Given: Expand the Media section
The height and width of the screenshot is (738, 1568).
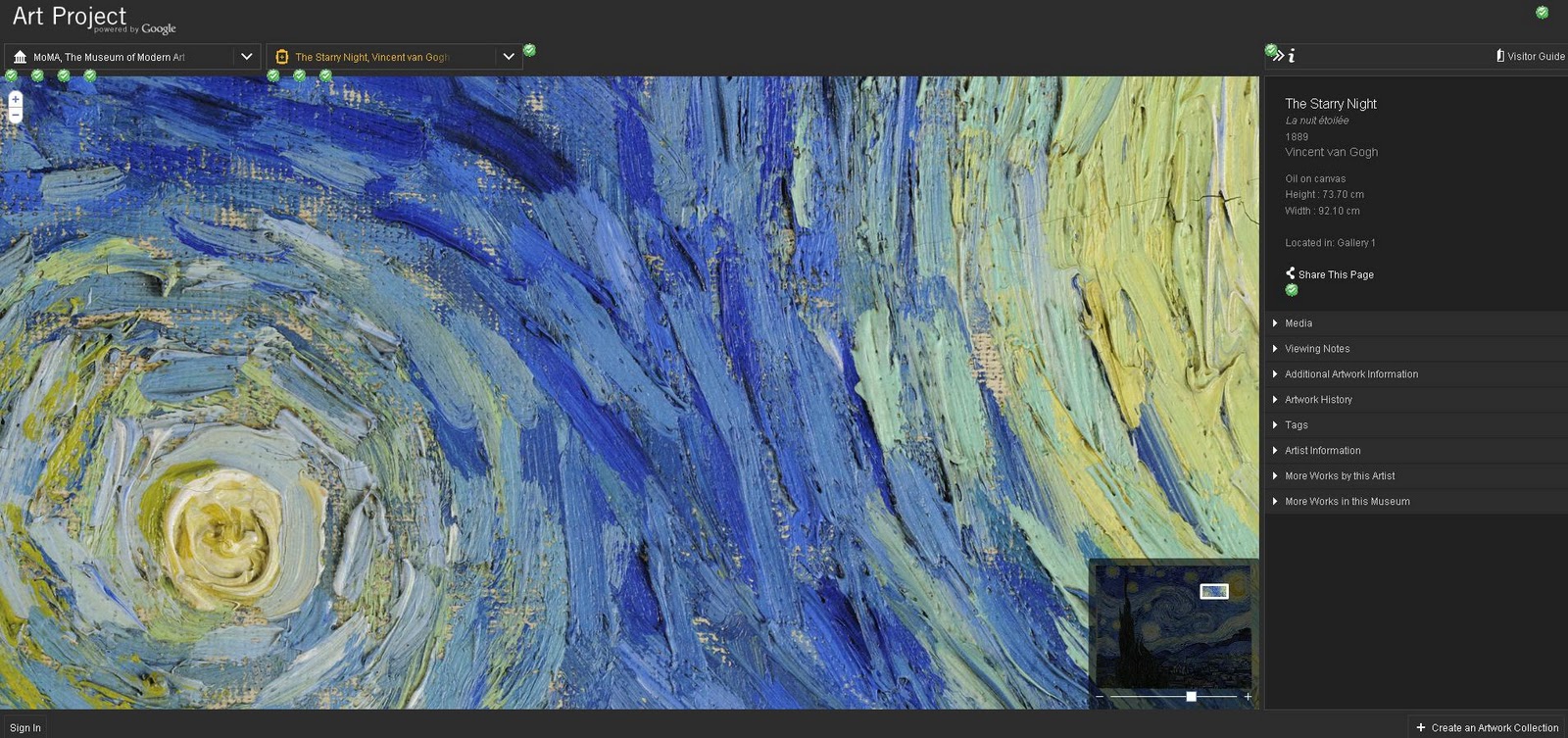Looking at the screenshot, I should [1416, 323].
